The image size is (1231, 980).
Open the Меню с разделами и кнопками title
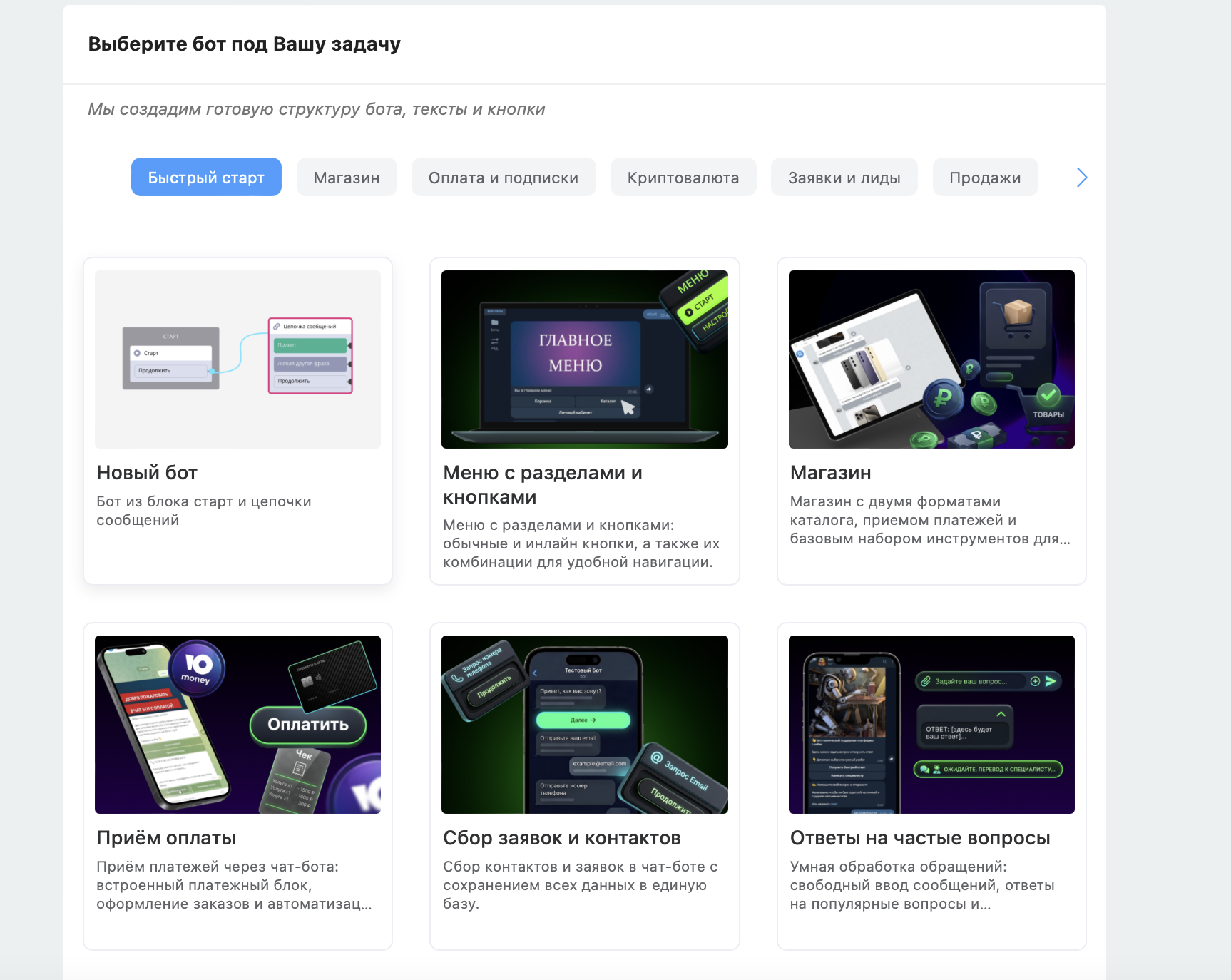tap(543, 485)
